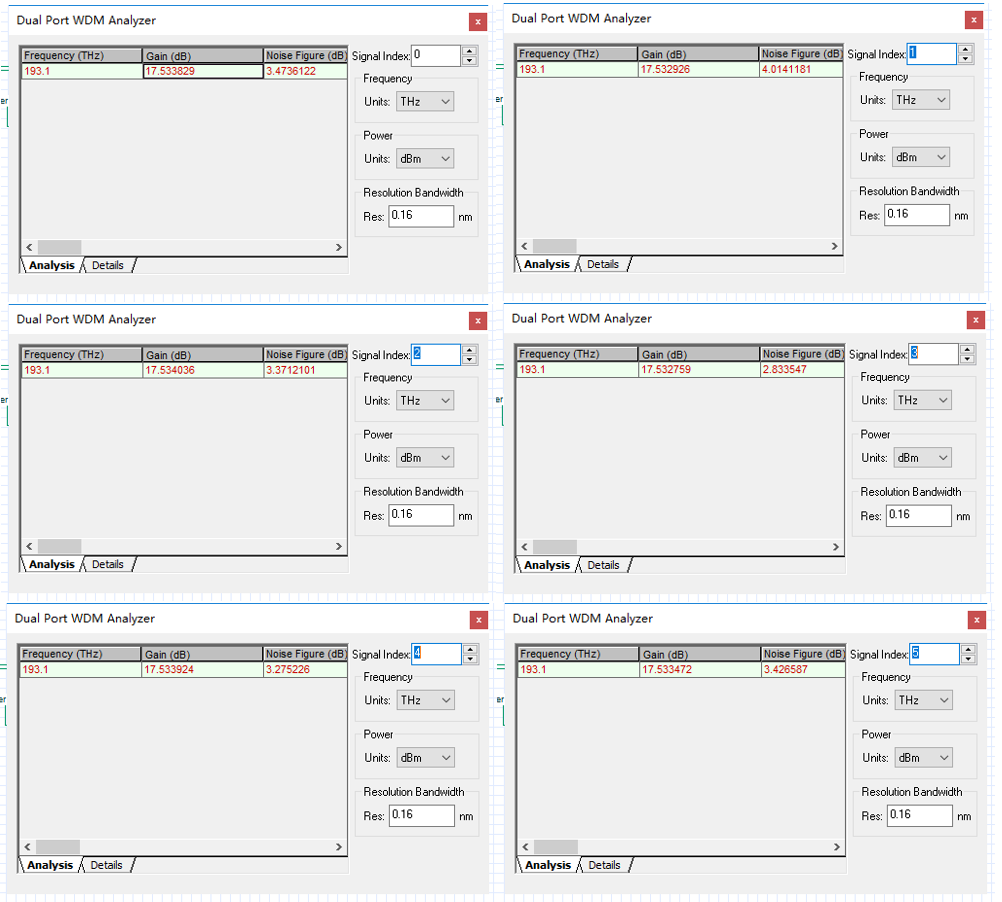This screenshot has height=902, width=1002.
Task: Click scrollbar right arrow in the index 2 analyzer table
Action: coord(339,547)
